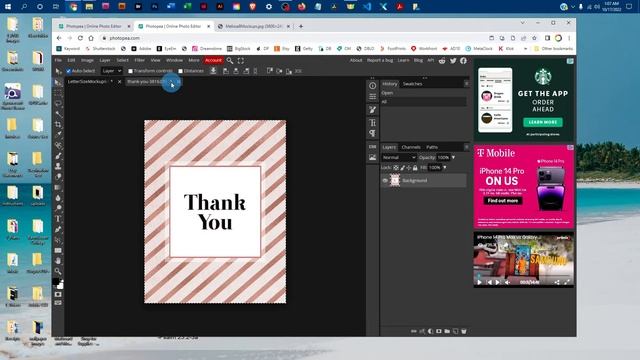Click the download/export icon in options bar
640x360 pixels.
coord(213,71)
